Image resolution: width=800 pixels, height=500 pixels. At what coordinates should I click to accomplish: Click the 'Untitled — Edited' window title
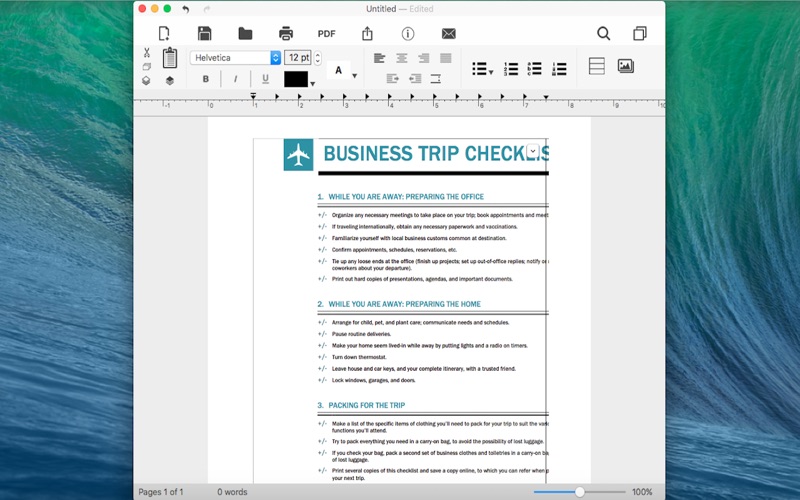click(399, 9)
